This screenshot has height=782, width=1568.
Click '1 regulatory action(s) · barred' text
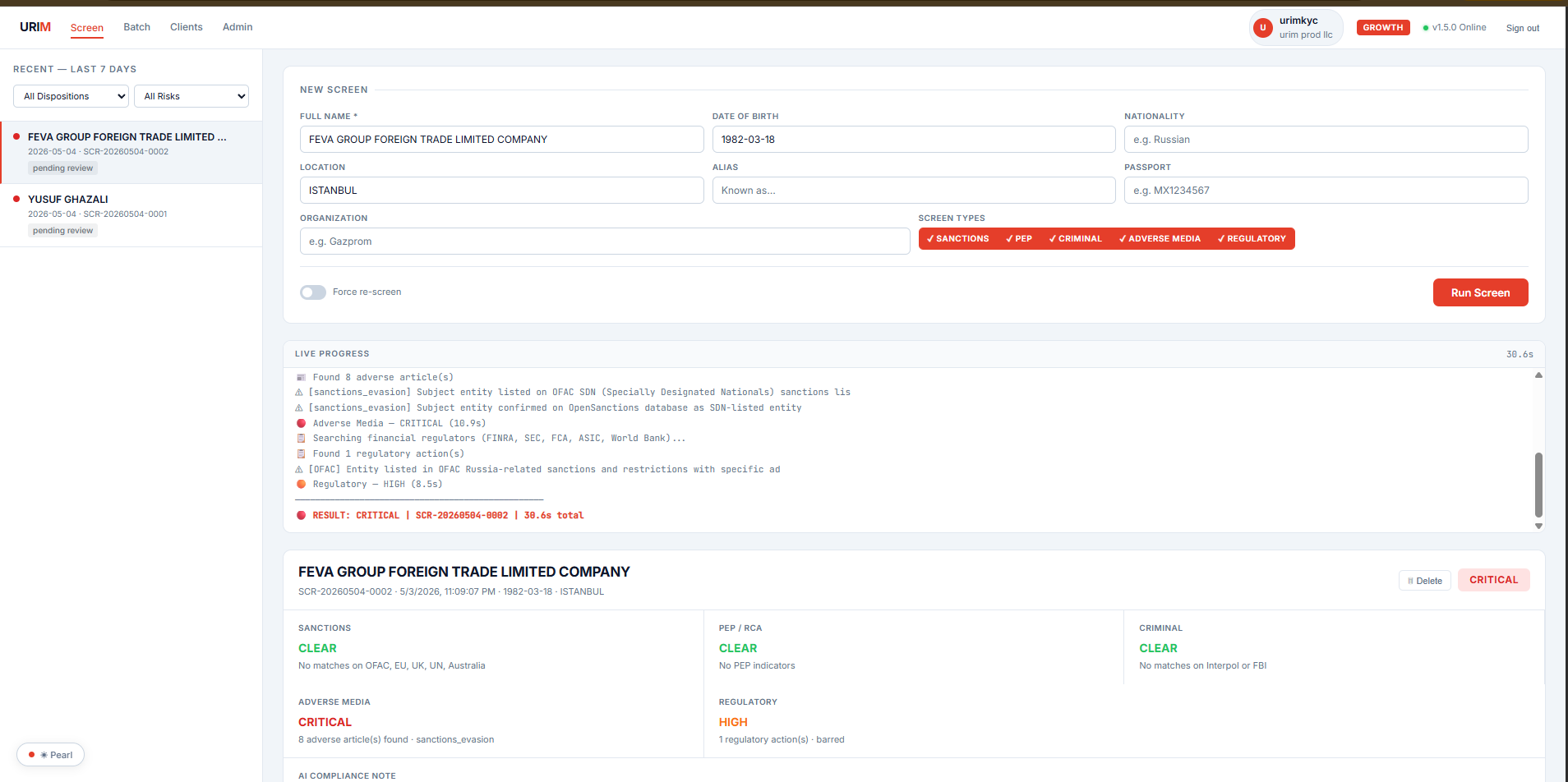pos(782,739)
